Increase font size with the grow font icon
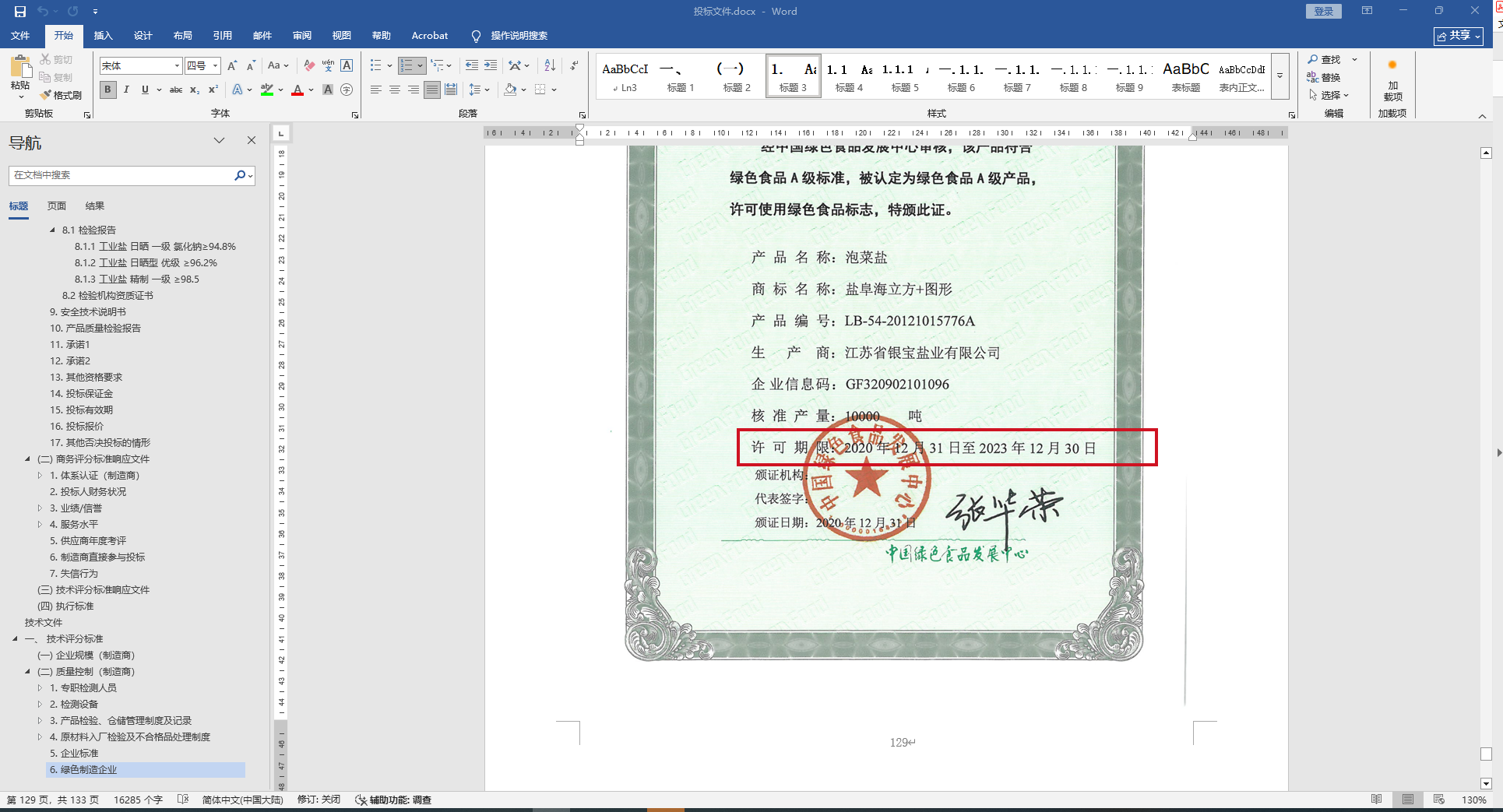Image resolution: width=1503 pixels, height=812 pixels. click(232, 66)
